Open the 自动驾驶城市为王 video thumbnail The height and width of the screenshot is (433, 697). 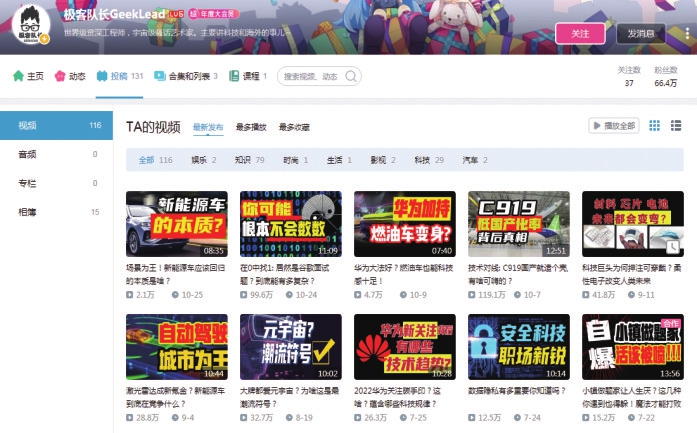(x=176, y=347)
